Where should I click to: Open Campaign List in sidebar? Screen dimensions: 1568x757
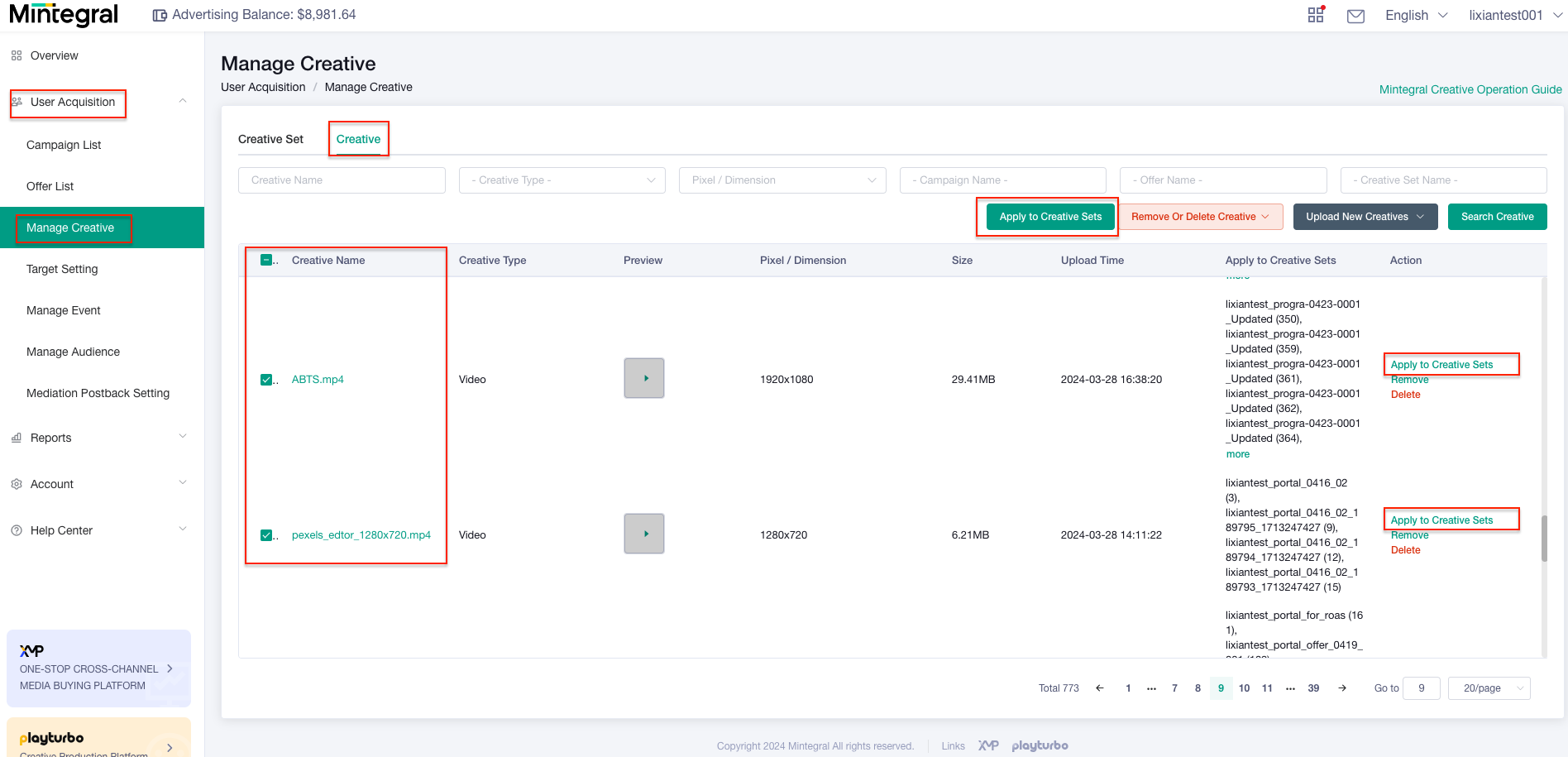coord(64,145)
